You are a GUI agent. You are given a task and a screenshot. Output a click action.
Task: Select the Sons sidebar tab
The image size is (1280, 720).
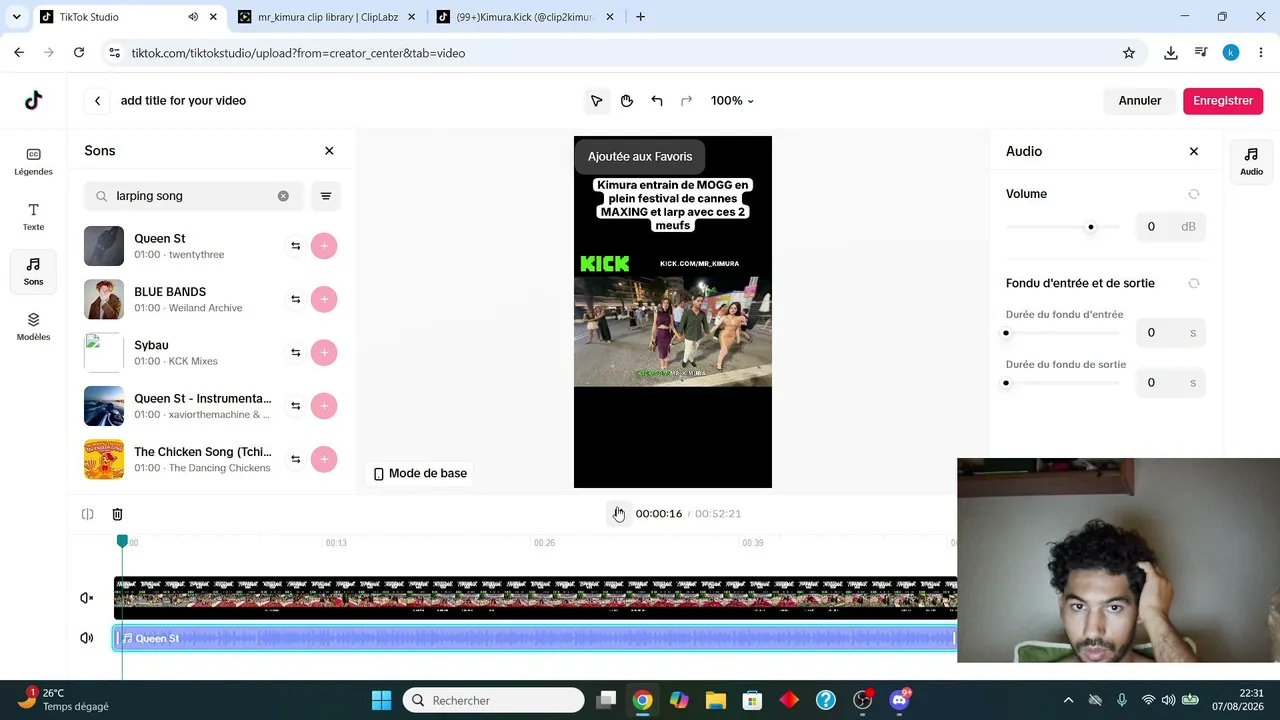point(33,271)
